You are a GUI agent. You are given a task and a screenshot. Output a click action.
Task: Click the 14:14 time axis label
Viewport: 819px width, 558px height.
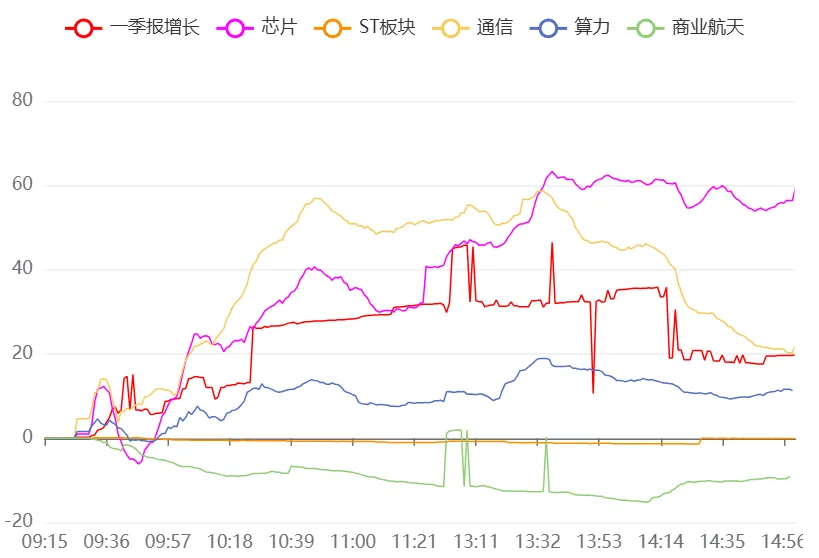(x=661, y=542)
